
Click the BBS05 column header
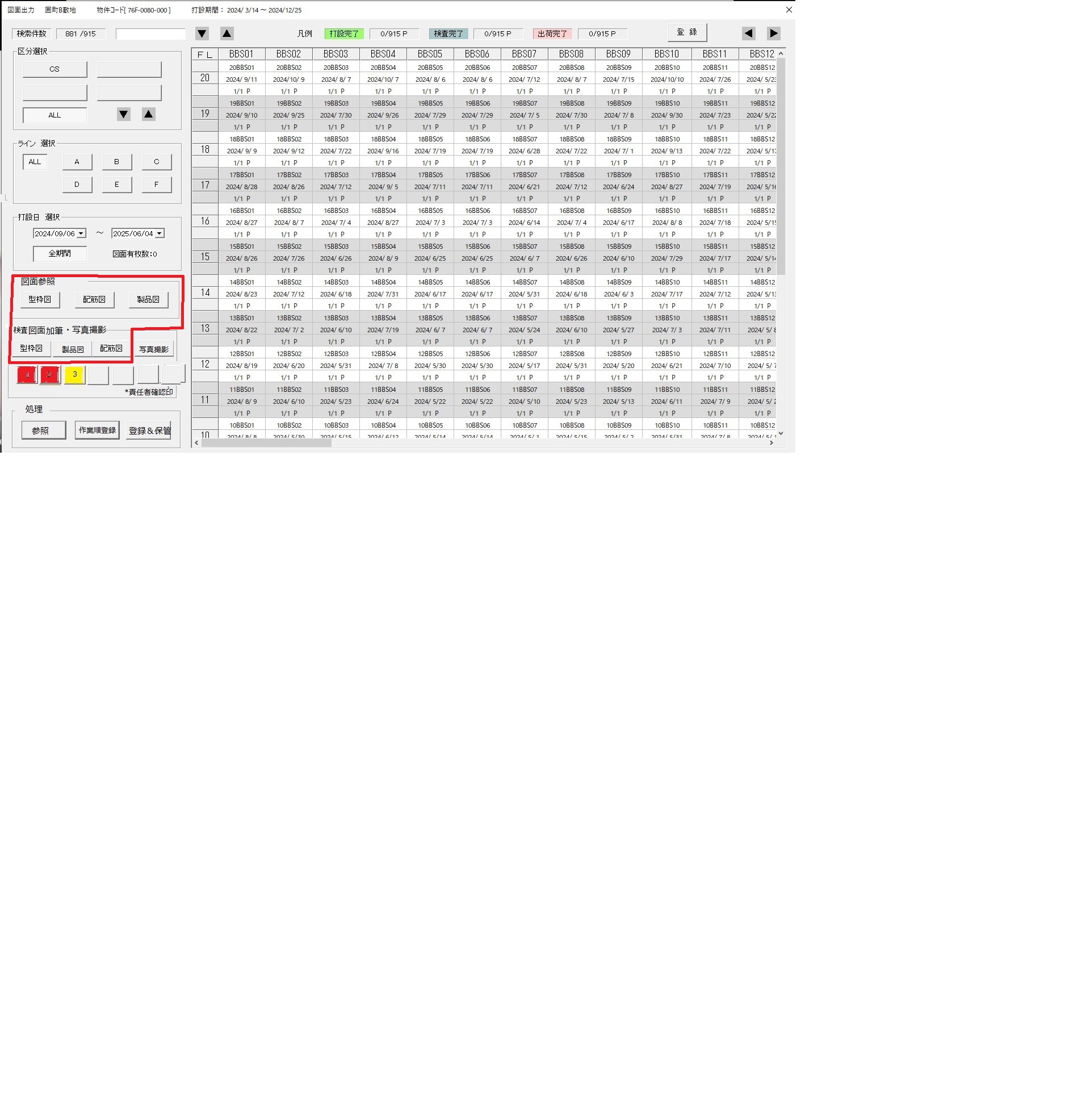(430, 54)
